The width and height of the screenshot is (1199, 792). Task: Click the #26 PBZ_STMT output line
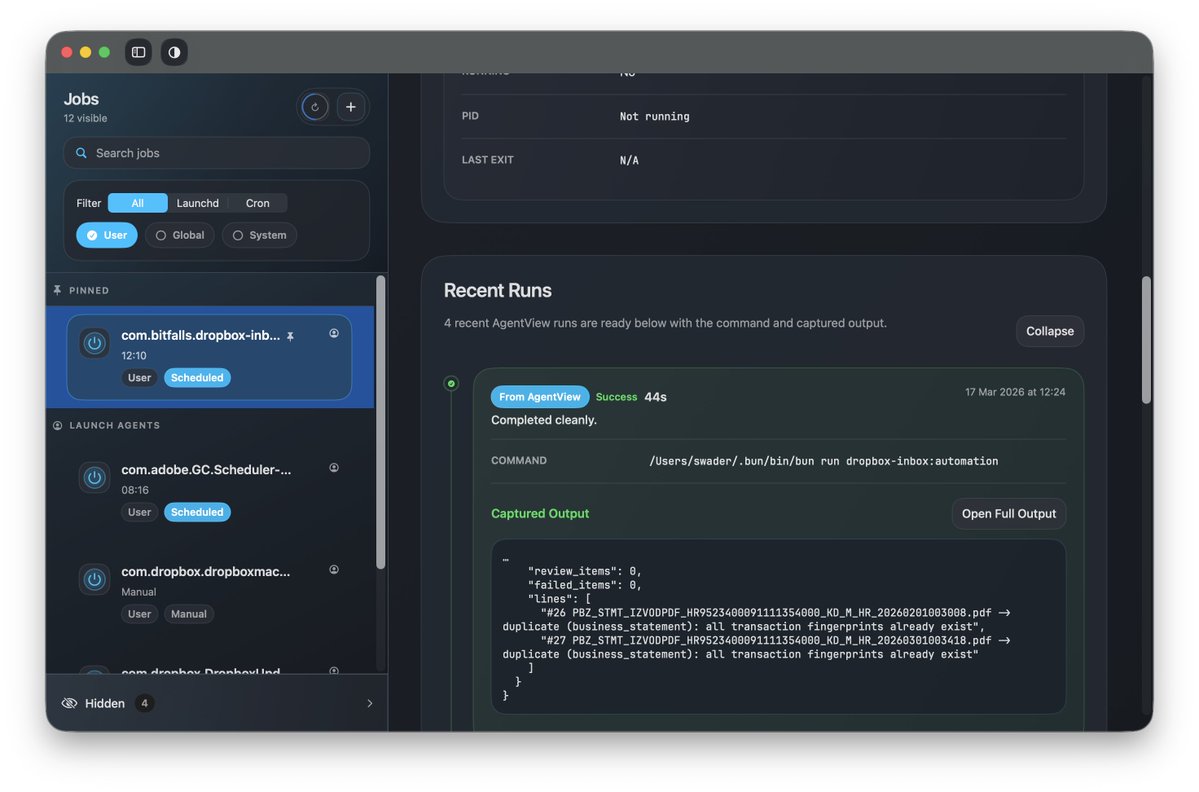click(x=756, y=620)
